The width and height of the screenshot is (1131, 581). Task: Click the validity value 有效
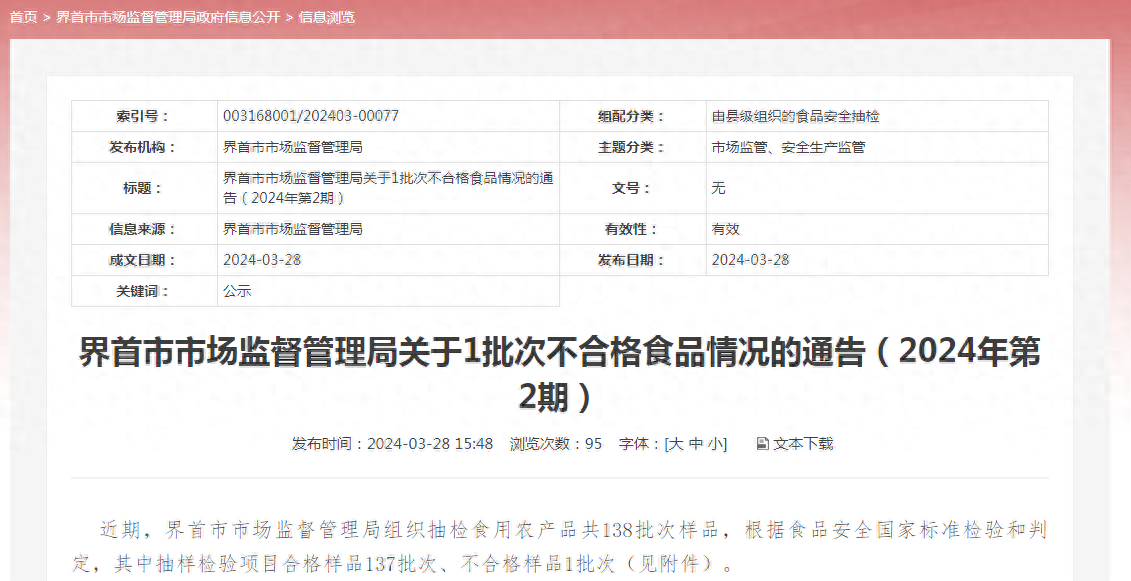[726, 229]
